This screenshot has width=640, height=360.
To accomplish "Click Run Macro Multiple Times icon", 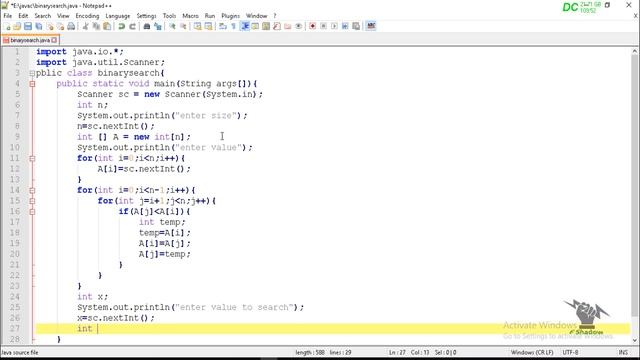I will pos(345,27).
